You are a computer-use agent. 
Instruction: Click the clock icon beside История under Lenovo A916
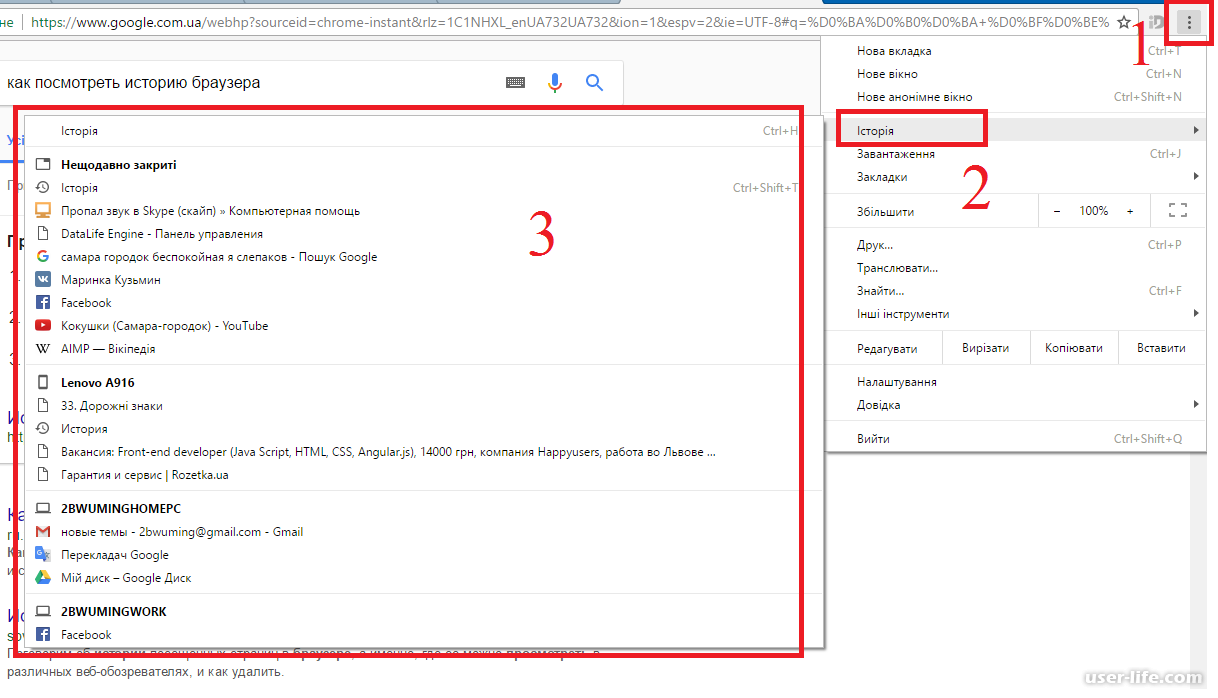pyautogui.click(x=43, y=429)
